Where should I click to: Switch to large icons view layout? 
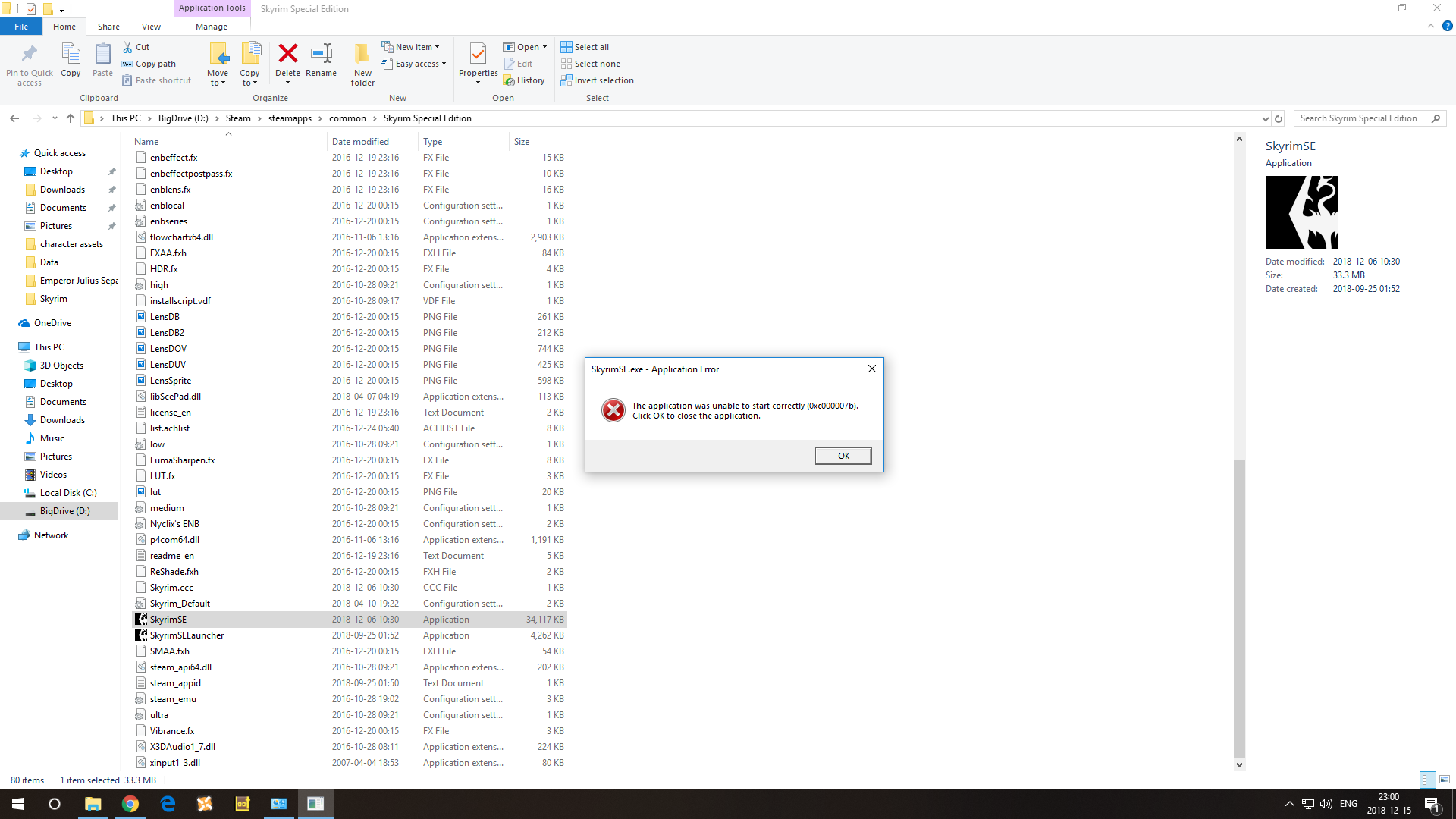pyautogui.click(x=1445, y=780)
